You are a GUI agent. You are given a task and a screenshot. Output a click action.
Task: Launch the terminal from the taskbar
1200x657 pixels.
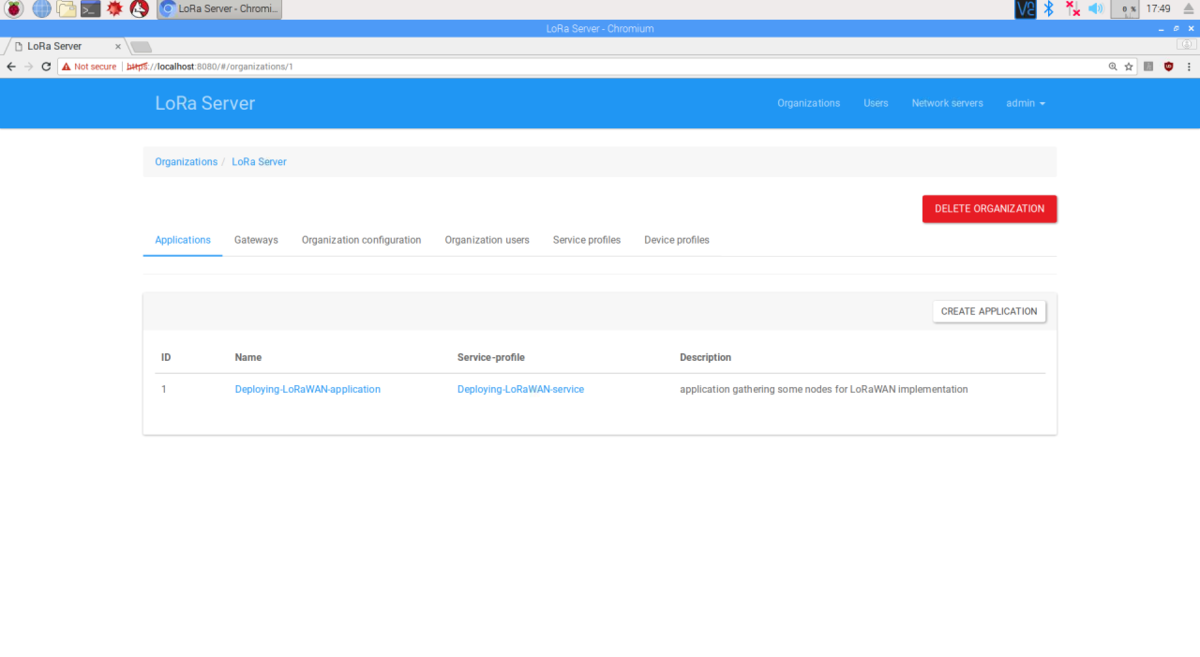coord(90,9)
